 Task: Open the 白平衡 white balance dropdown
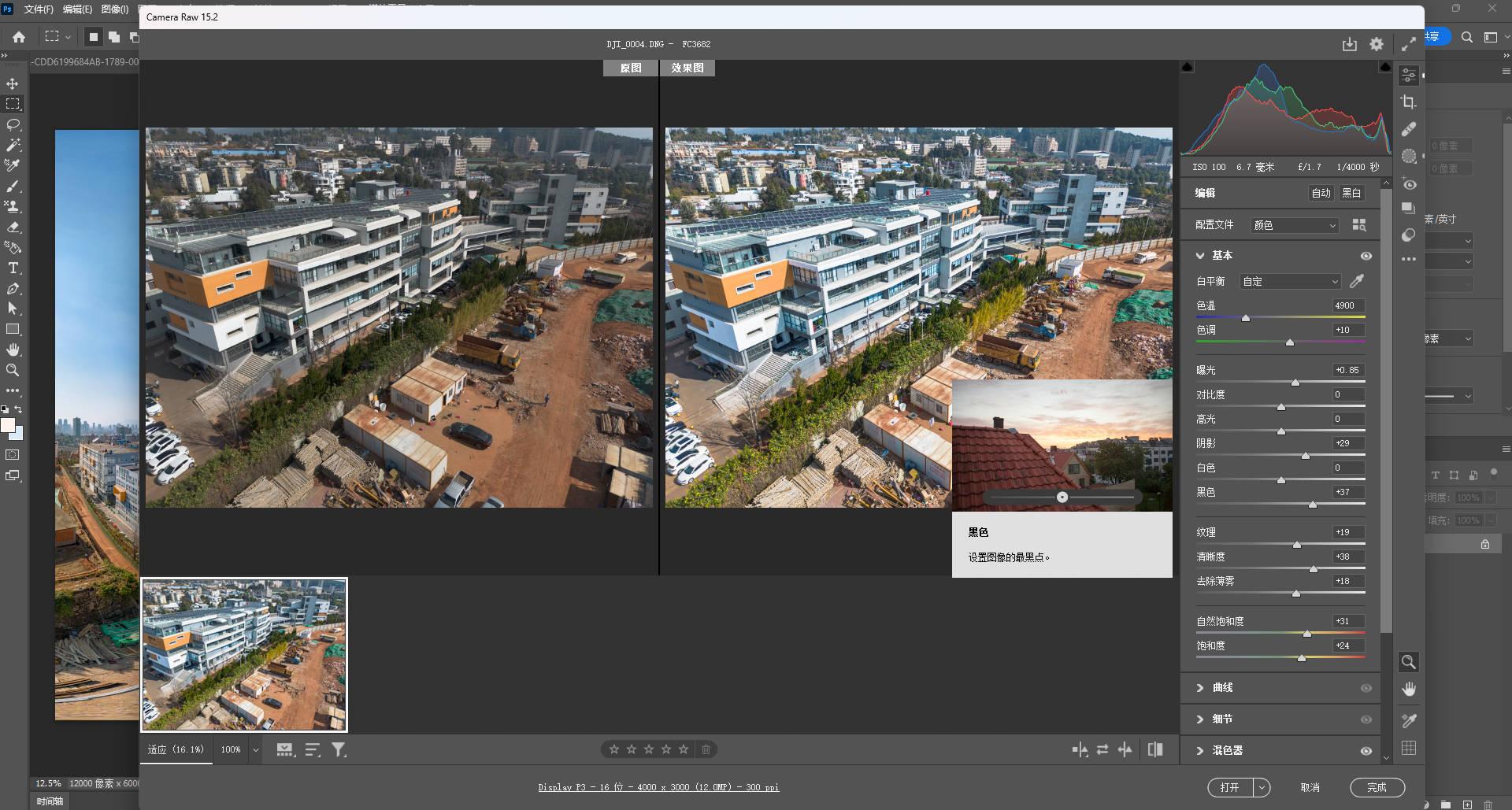1290,281
